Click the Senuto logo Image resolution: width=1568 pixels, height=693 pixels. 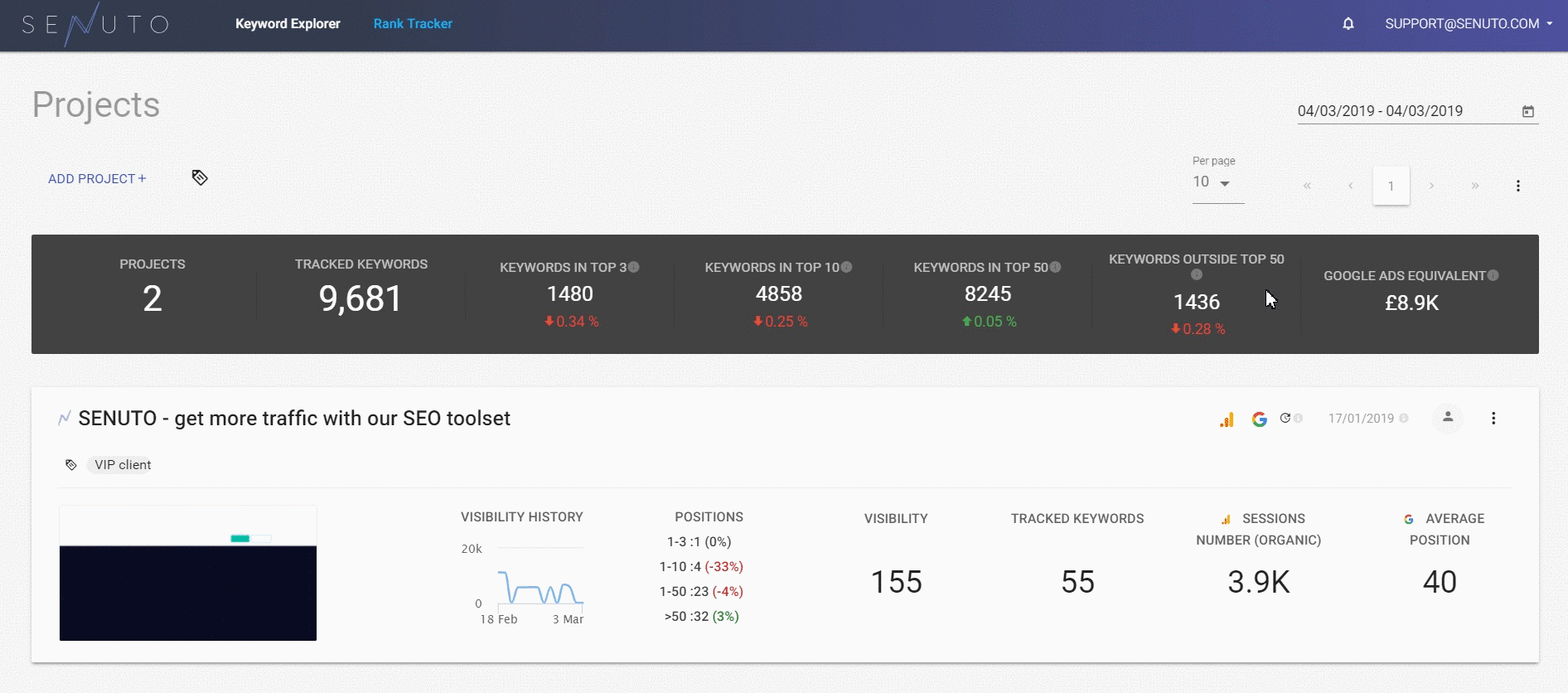tap(95, 24)
